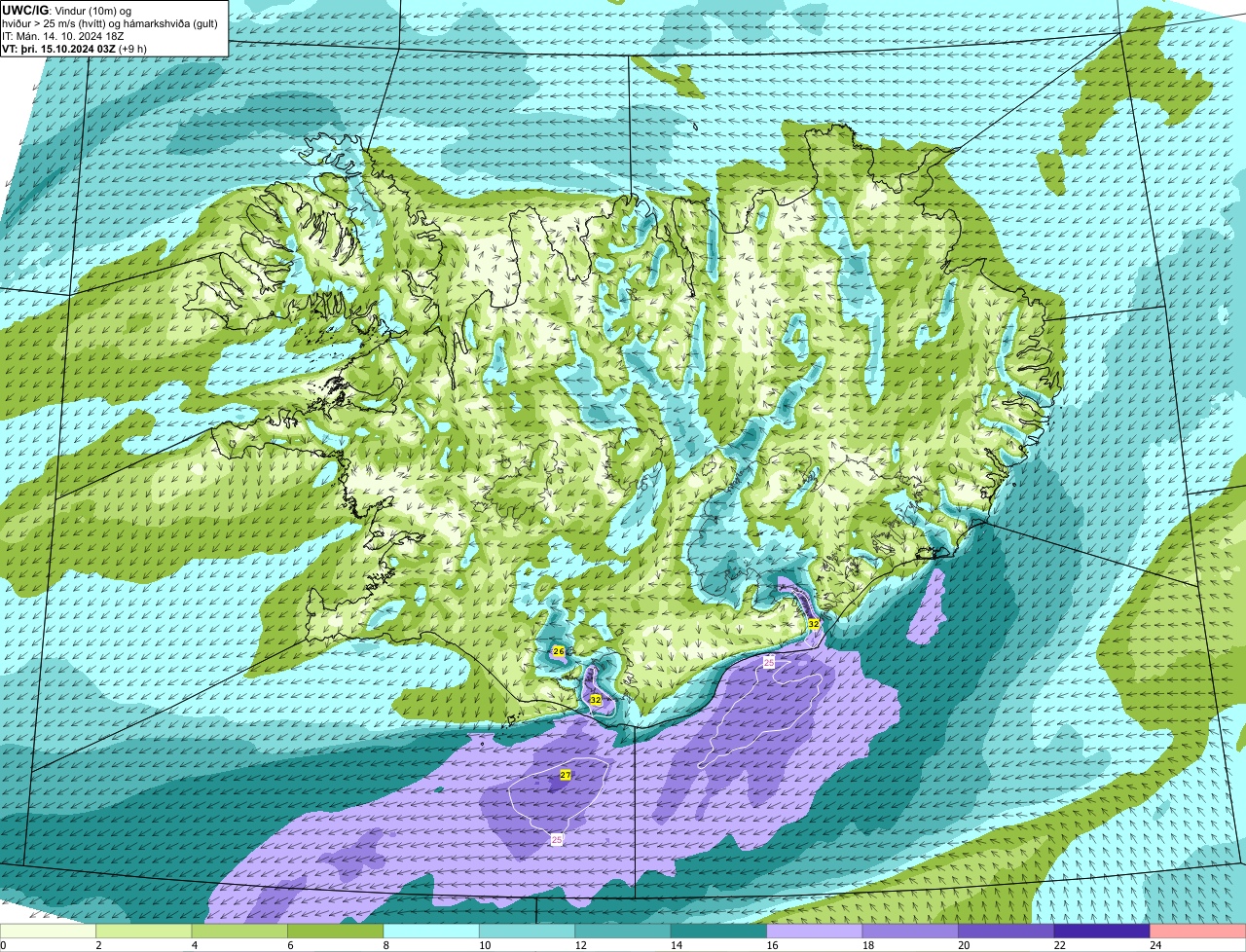This screenshot has width=1246, height=952.
Task: Select the dark teal 14–16 m/s legend segment
Action: (x=719, y=931)
